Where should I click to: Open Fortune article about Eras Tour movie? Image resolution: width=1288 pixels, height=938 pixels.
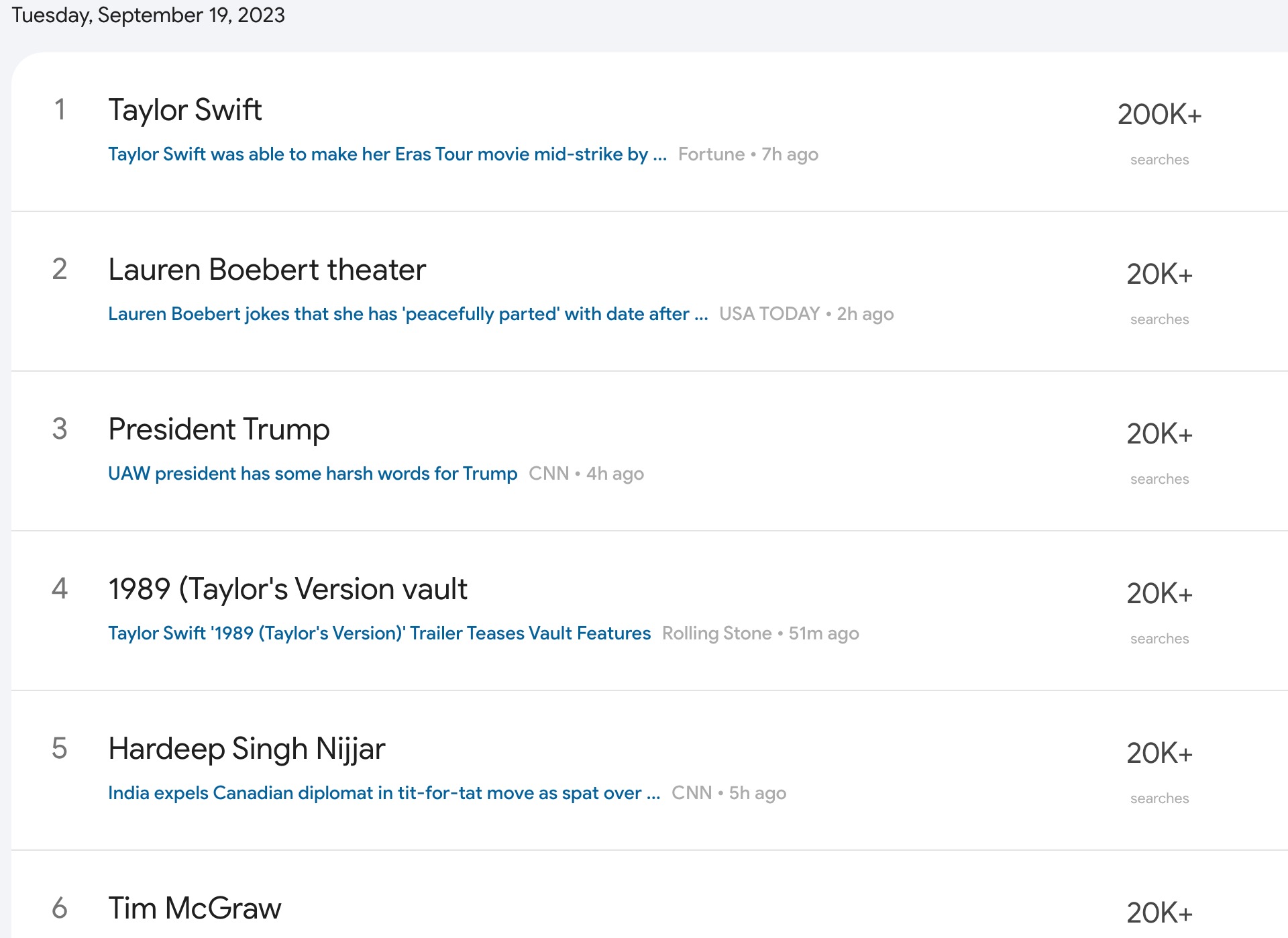pos(387,154)
